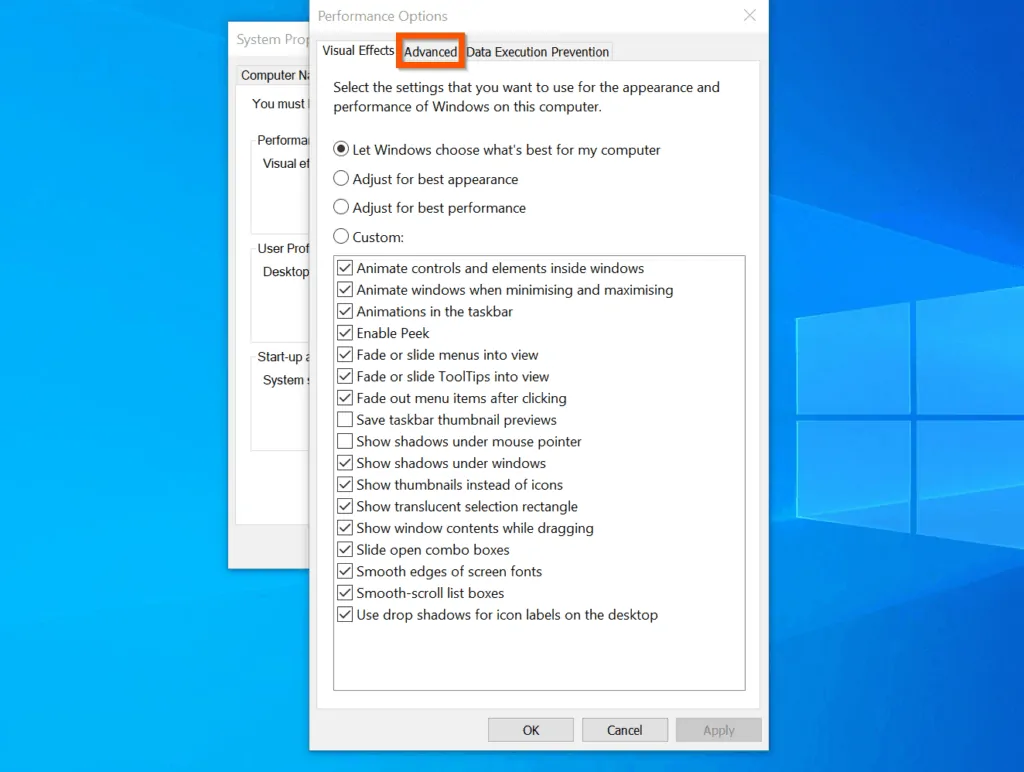Toggle Smooth edges of screen fonts

(x=346, y=572)
